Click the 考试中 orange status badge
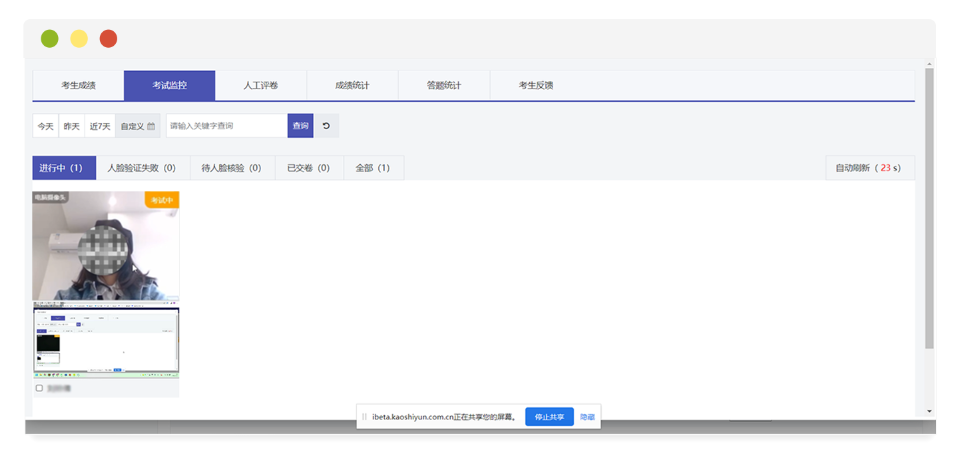This screenshot has width=955, height=457. (162, 200)
